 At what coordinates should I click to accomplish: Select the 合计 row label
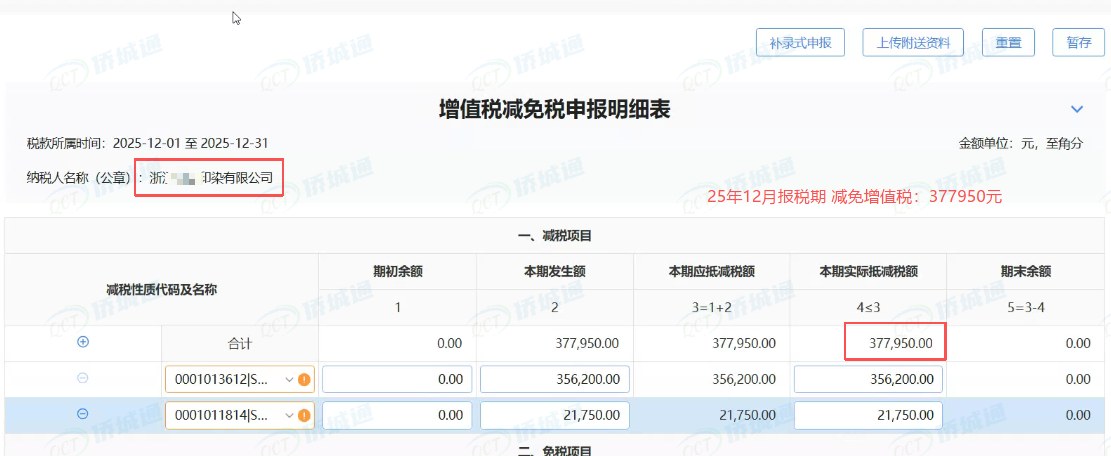[239, 344]
